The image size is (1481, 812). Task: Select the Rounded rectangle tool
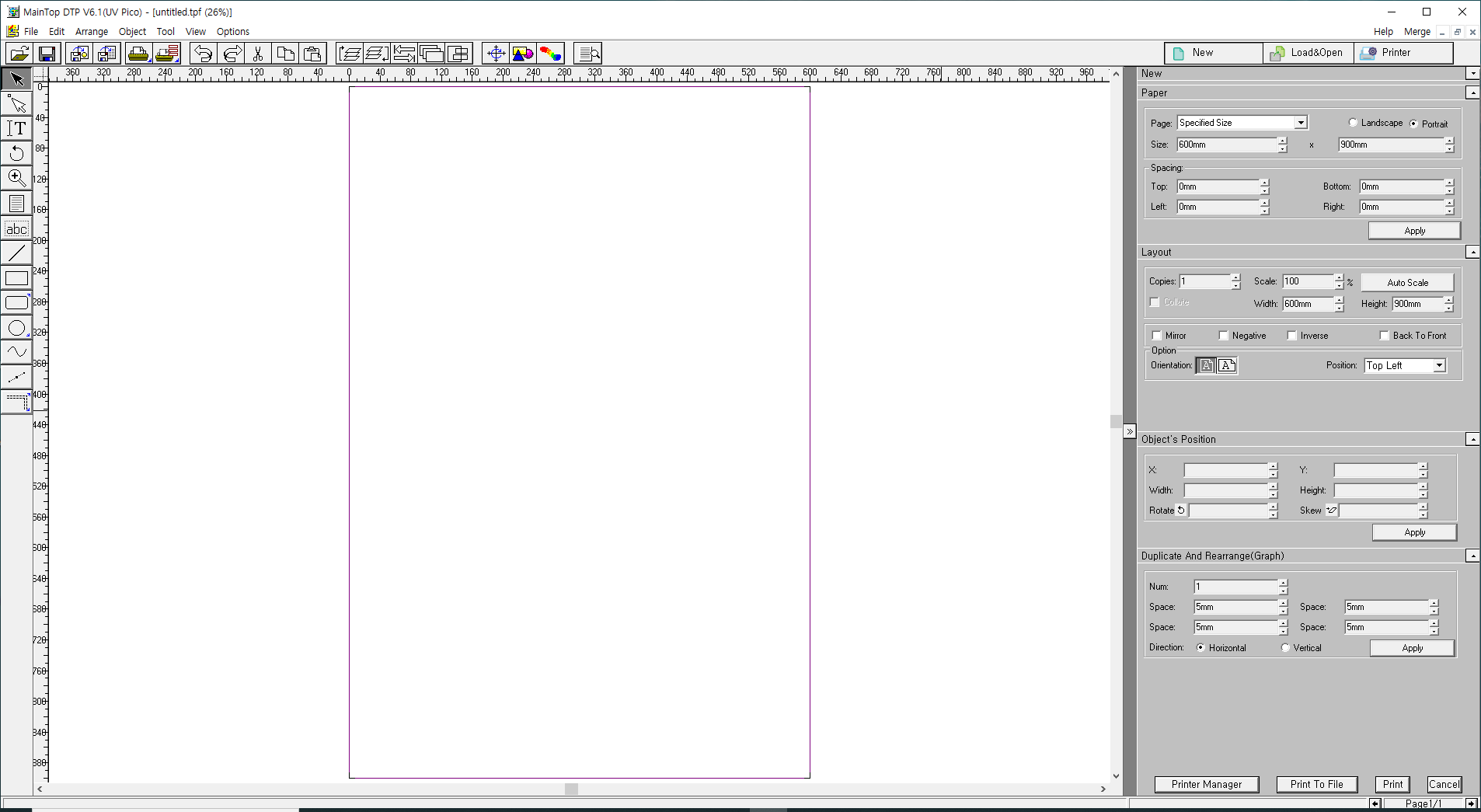[16, 303]
